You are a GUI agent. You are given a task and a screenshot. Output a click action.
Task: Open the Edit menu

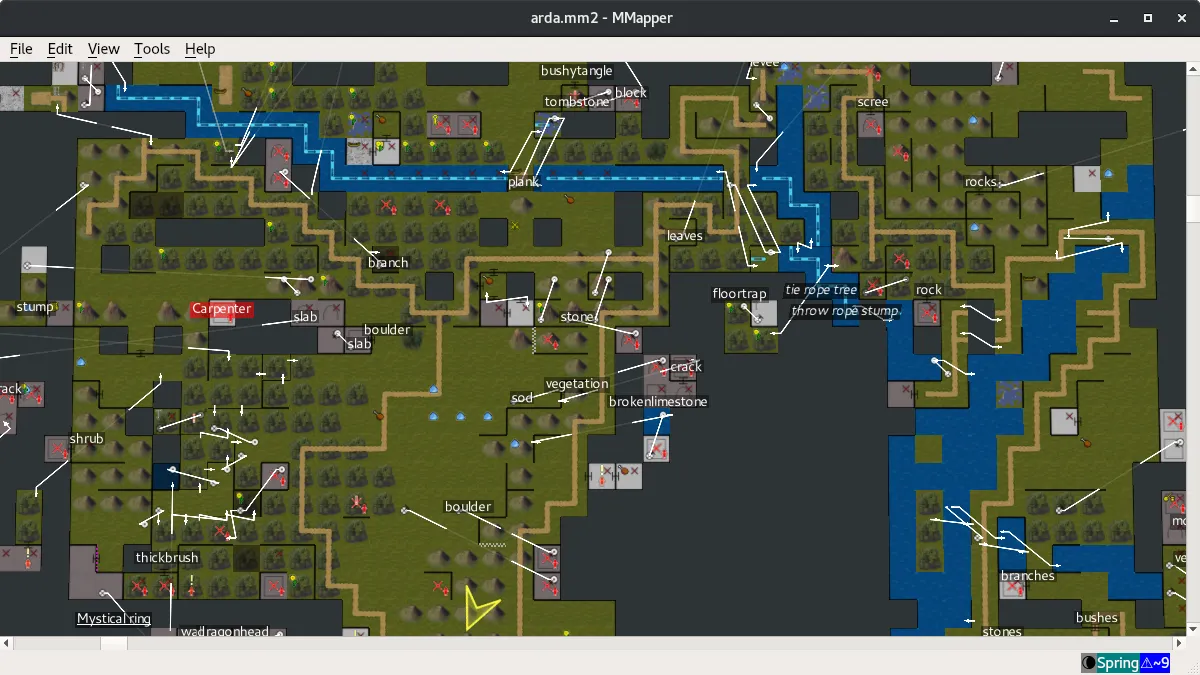point(60,48)
